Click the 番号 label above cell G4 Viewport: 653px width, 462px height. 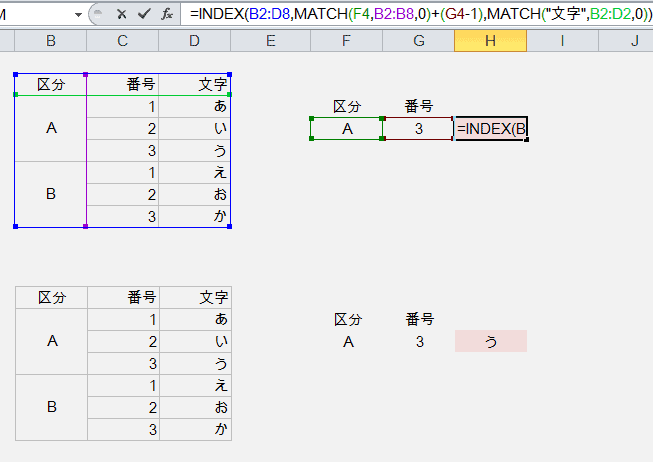coord(418,106)
